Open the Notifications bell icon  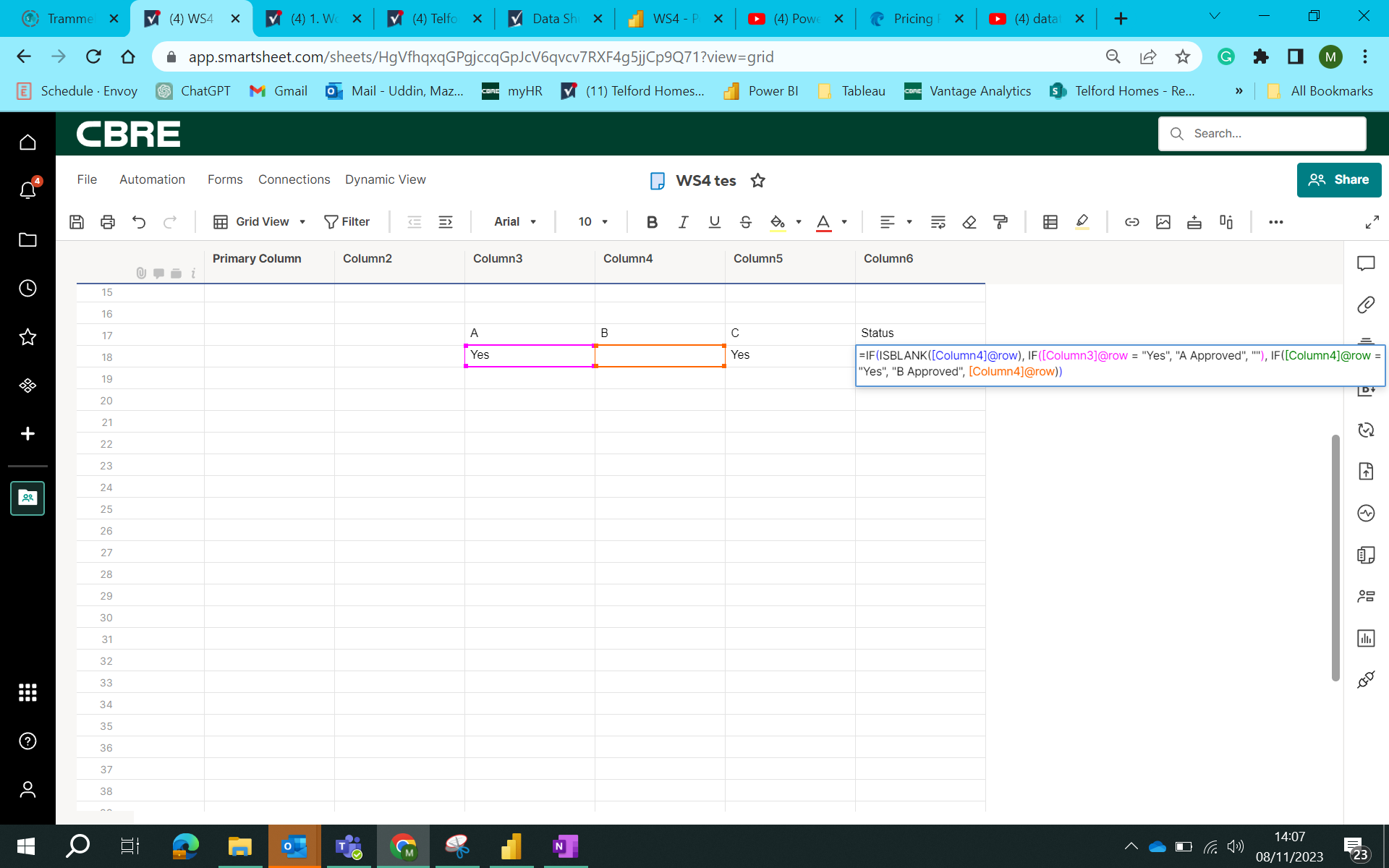(27, 190)
